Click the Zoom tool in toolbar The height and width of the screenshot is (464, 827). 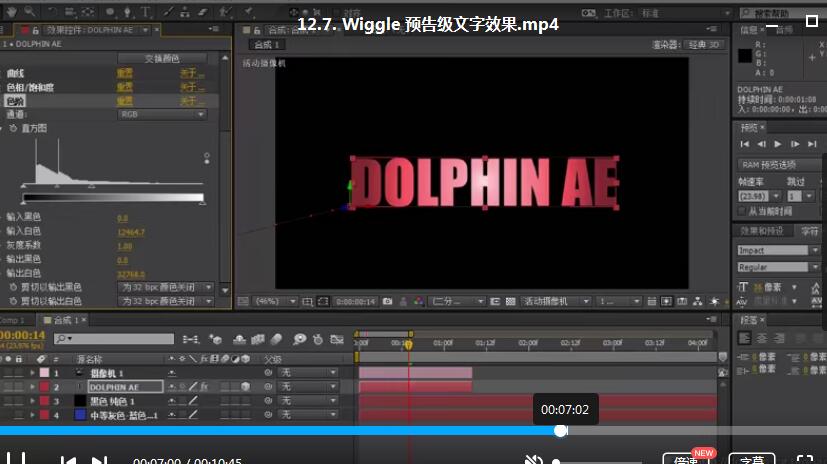coord(28,12)
